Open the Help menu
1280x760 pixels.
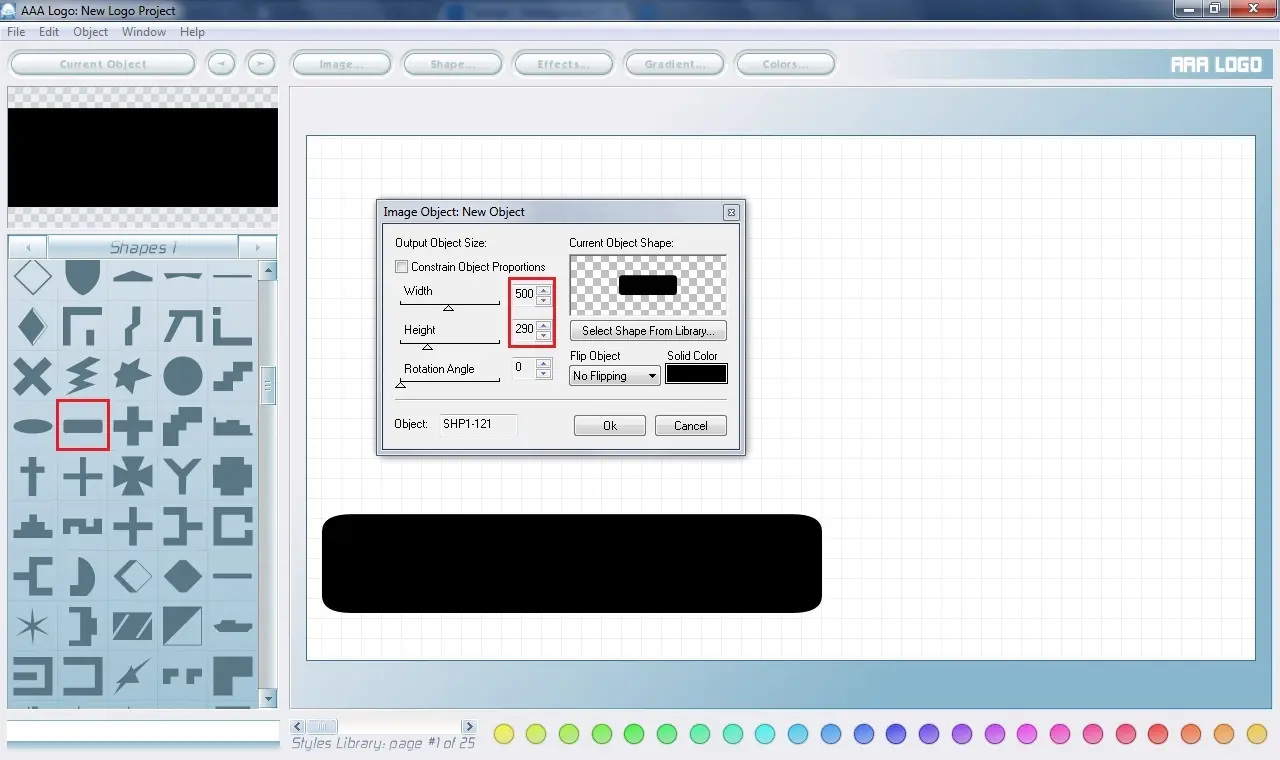point(192,32)
